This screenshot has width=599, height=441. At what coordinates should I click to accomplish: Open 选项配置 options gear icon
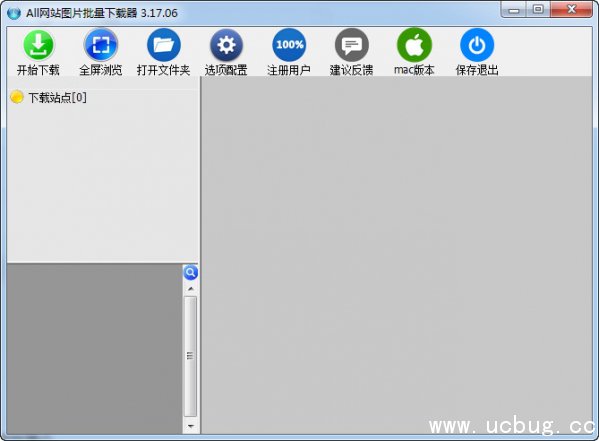[226, 45]
